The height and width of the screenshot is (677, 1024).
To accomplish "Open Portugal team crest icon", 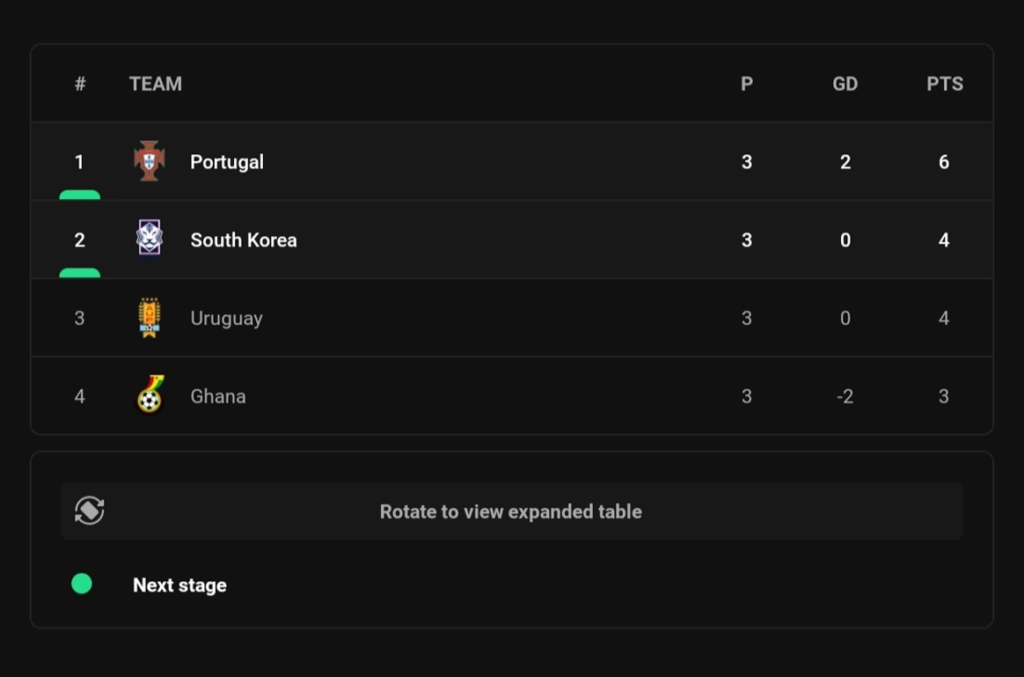I will click(x=149, y=161).
